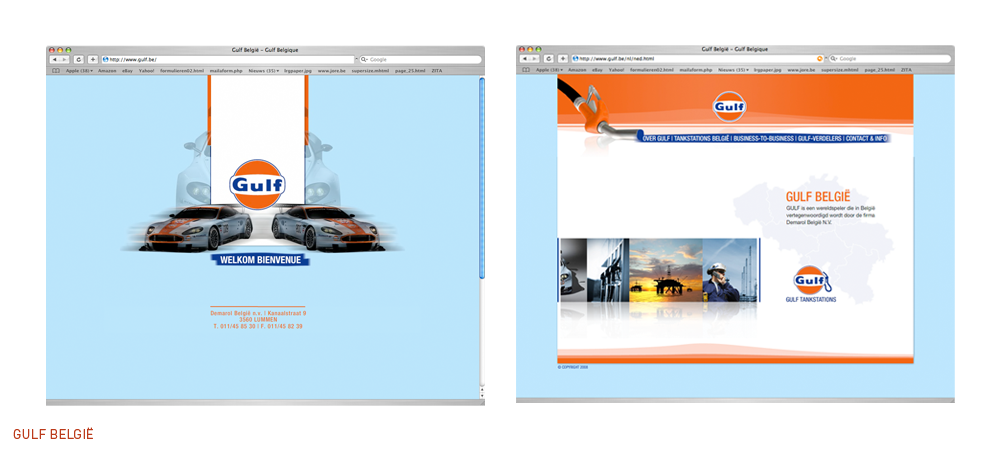Select the TANKSTATIONS BELGIË menu item
The height and width of the screenshot is (450, 1000).
pyautogui.click(x=702, y=138)
